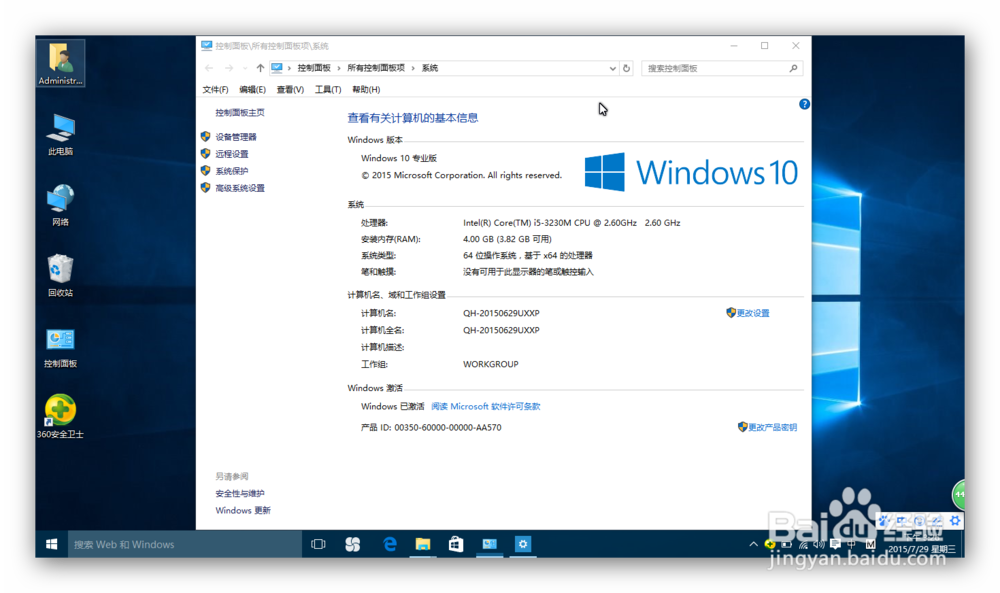Open File Explorer from the taskbar
Image resolution: width=1000 pixels, height=593 pixels.
coord(423,544)
